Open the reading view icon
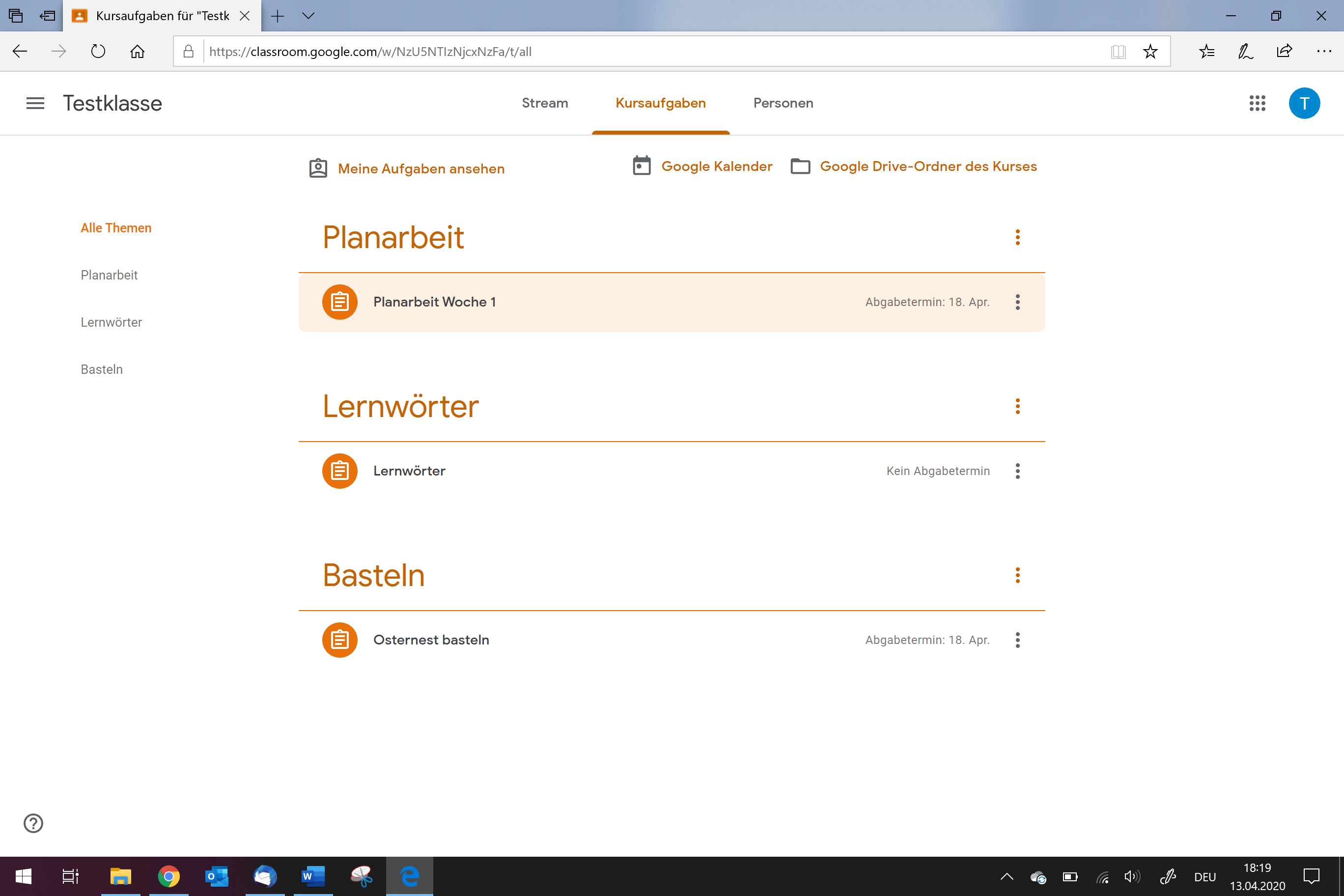 pos(1119,52)
